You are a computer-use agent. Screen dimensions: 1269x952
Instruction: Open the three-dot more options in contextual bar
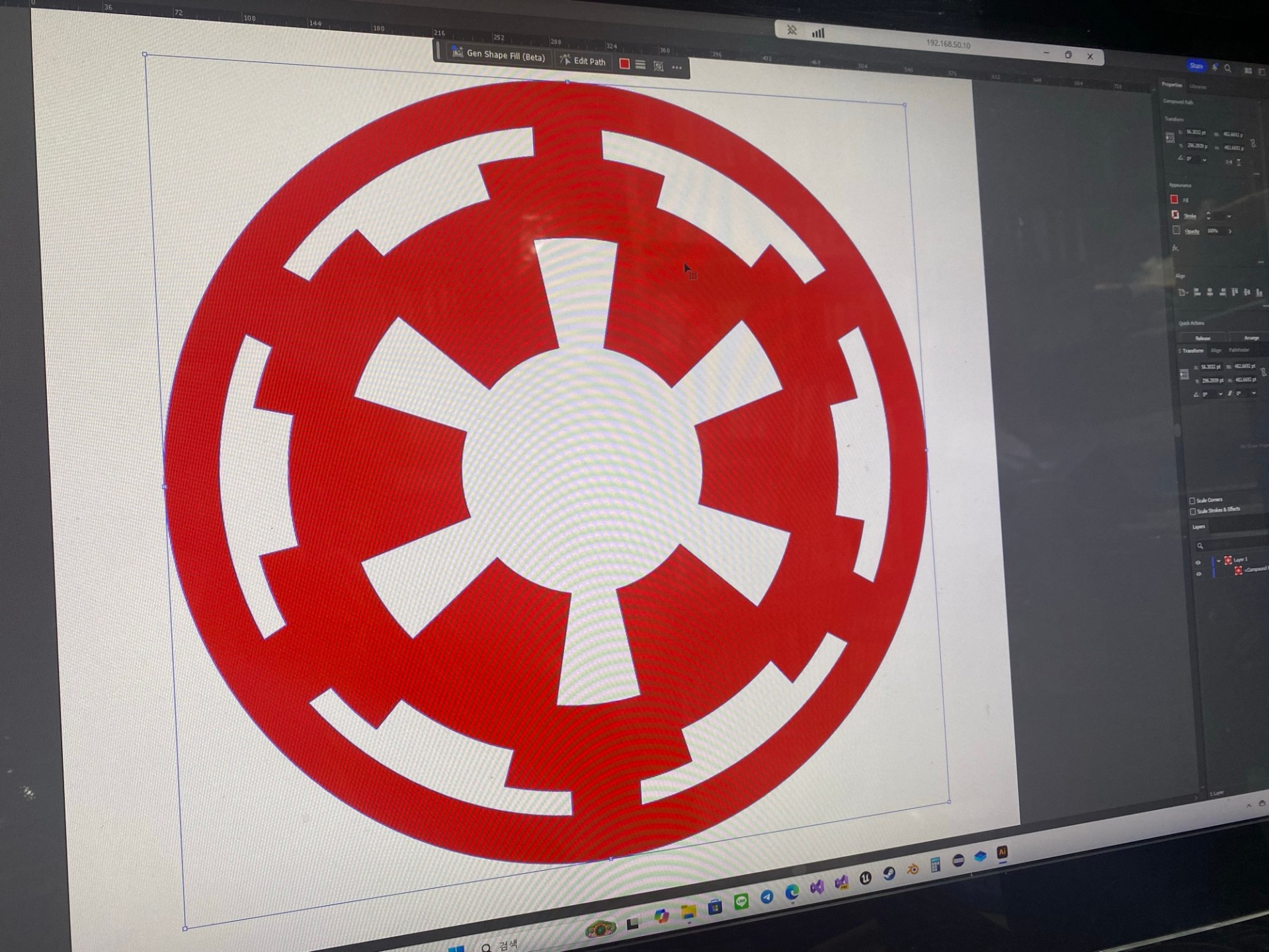pos(676,67)
